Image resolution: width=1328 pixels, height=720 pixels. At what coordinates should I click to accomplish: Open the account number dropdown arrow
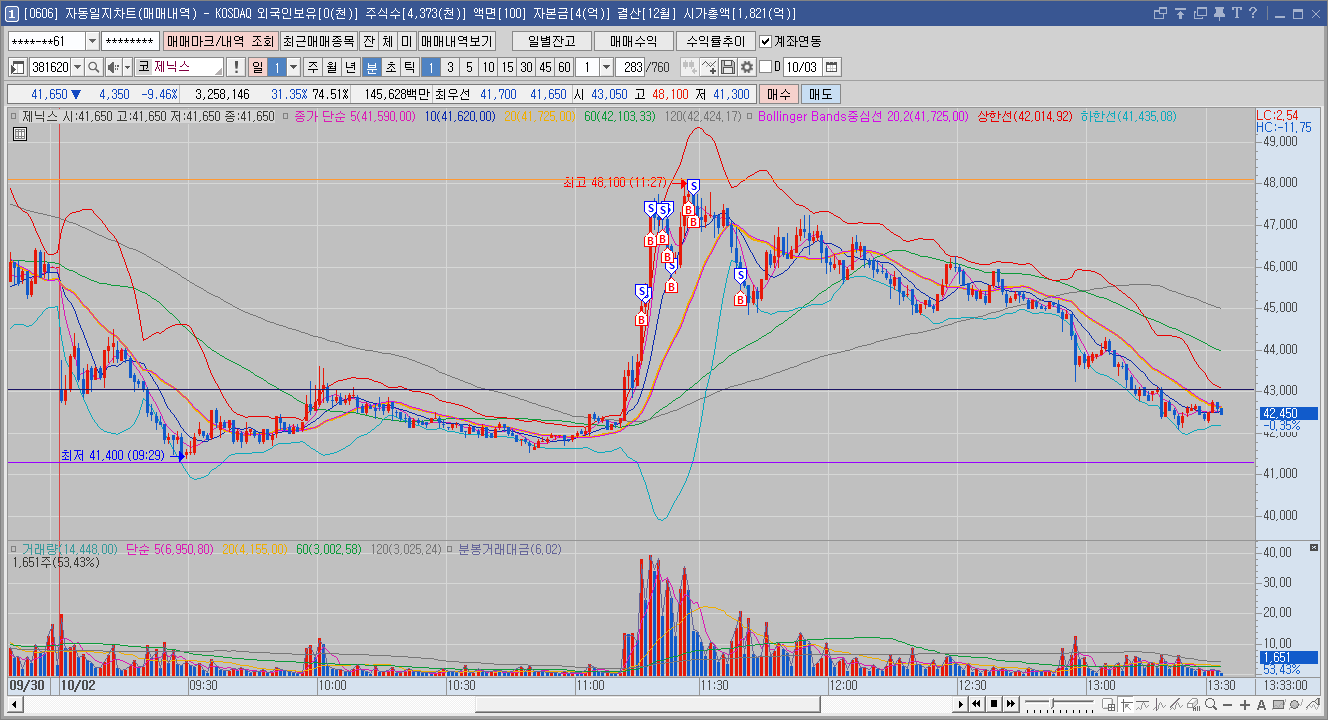(x=92, y=41)
